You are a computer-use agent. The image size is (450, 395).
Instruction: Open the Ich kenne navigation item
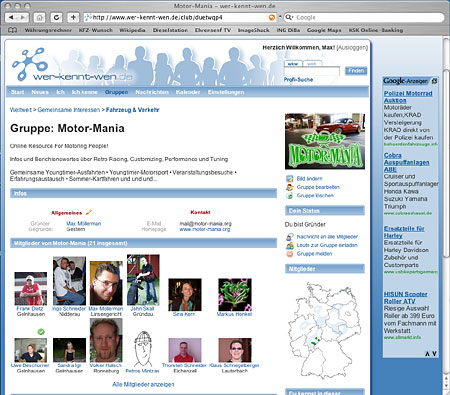coord(85,92)
